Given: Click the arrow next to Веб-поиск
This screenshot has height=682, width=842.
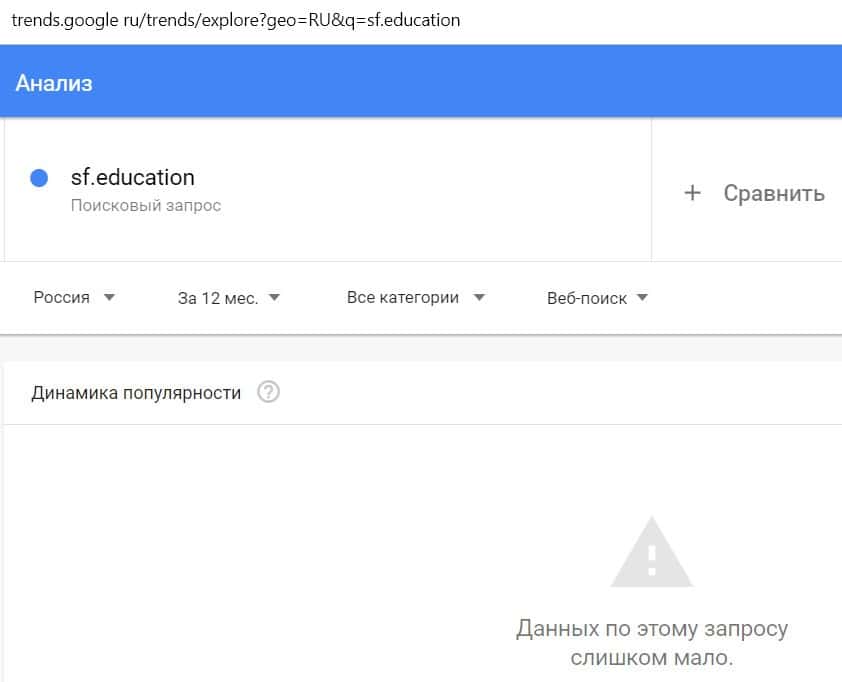Looking at the screenshot, I should click(642, 298).
